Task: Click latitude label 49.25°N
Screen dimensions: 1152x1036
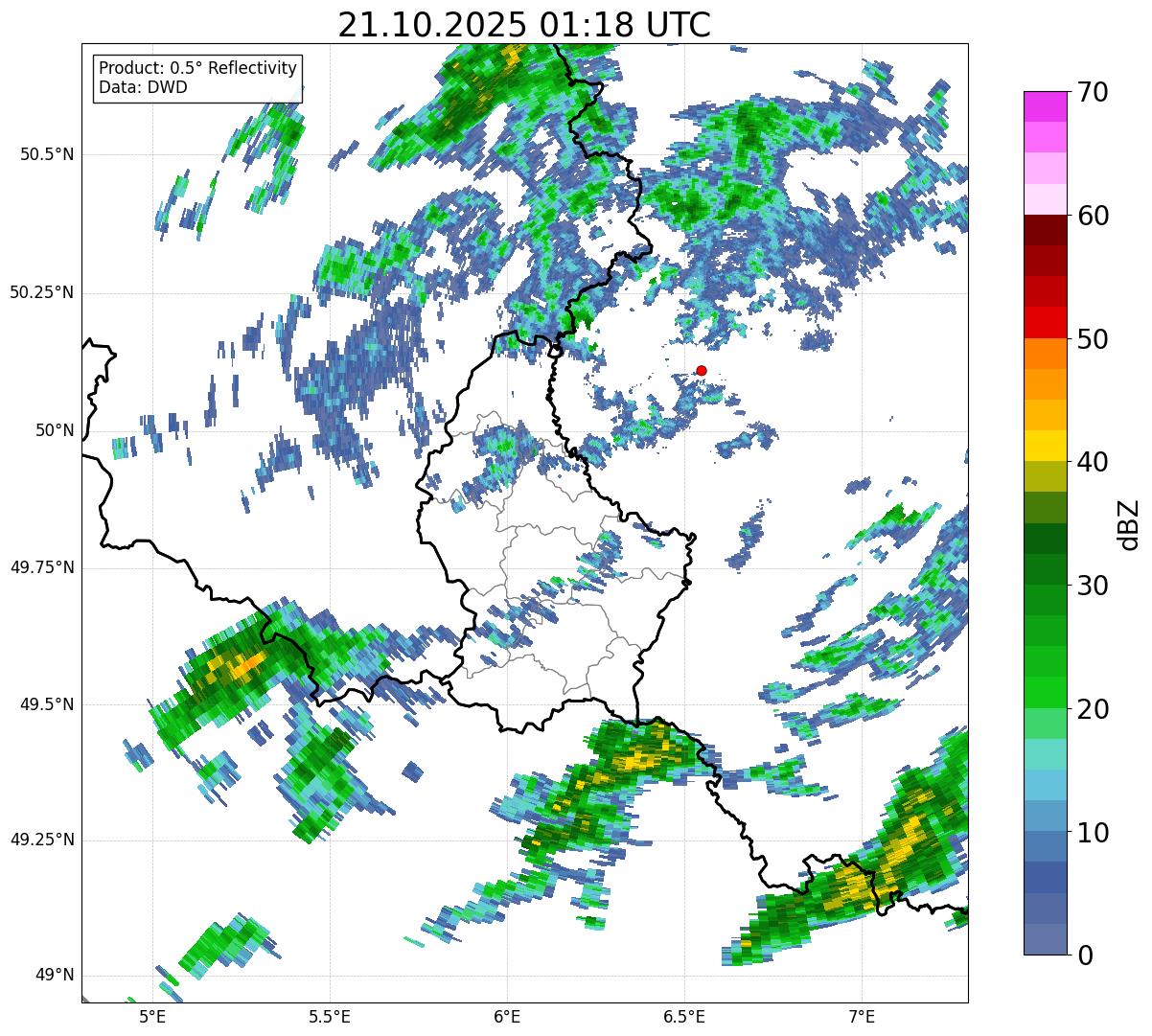Action: (x=42, y=840)
